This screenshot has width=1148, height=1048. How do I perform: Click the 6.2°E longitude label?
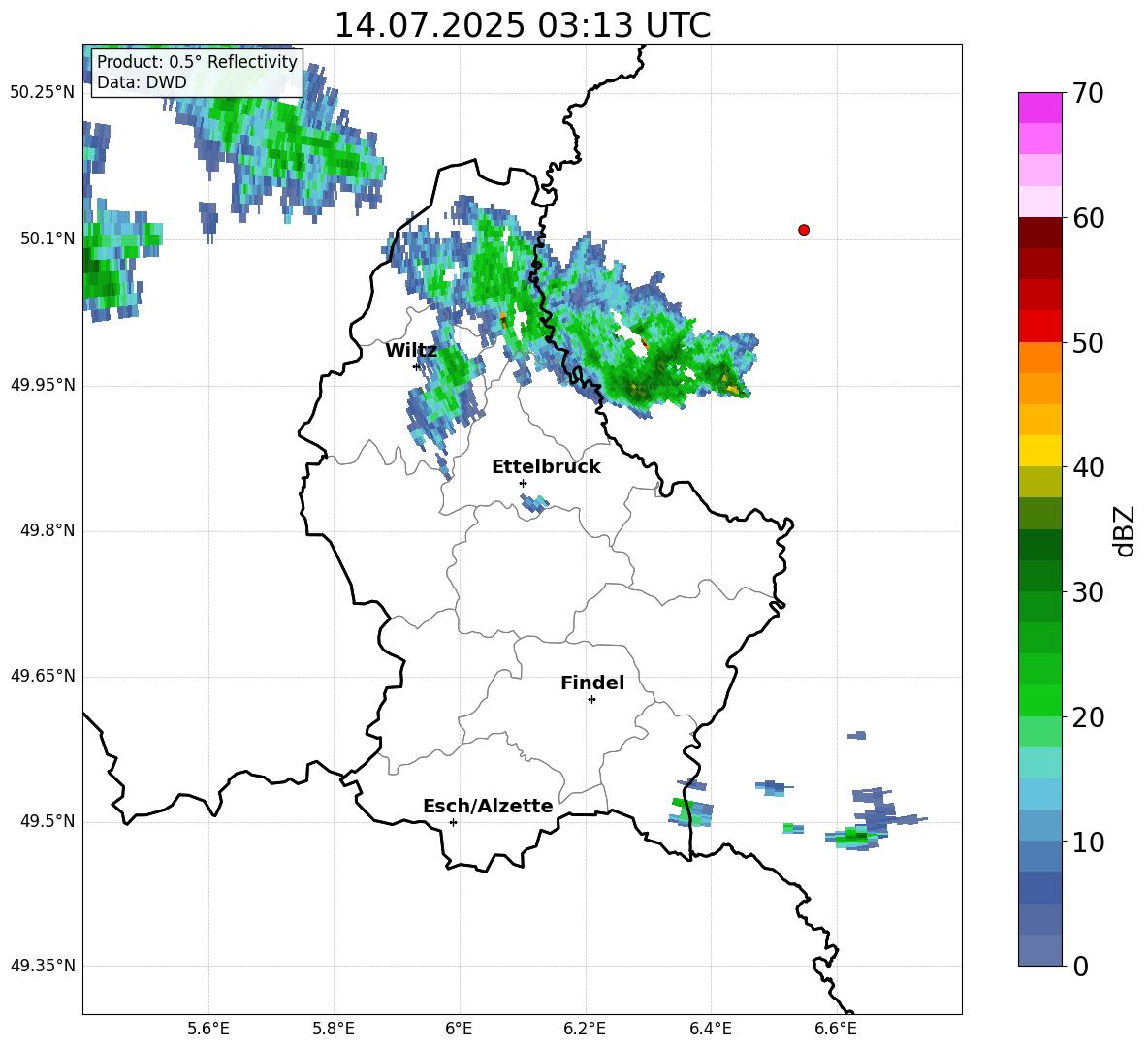pyautogui.click(x=585, y=1029)
